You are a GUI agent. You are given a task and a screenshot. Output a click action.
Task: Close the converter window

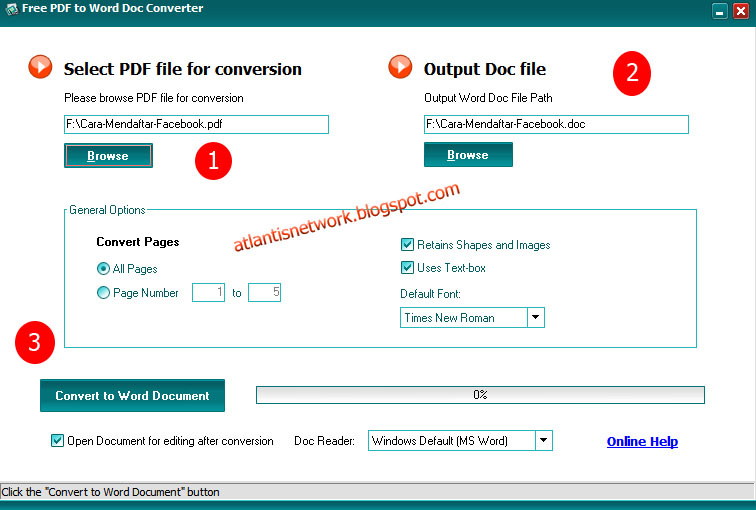pyautogui.click(x=741, y=11)
